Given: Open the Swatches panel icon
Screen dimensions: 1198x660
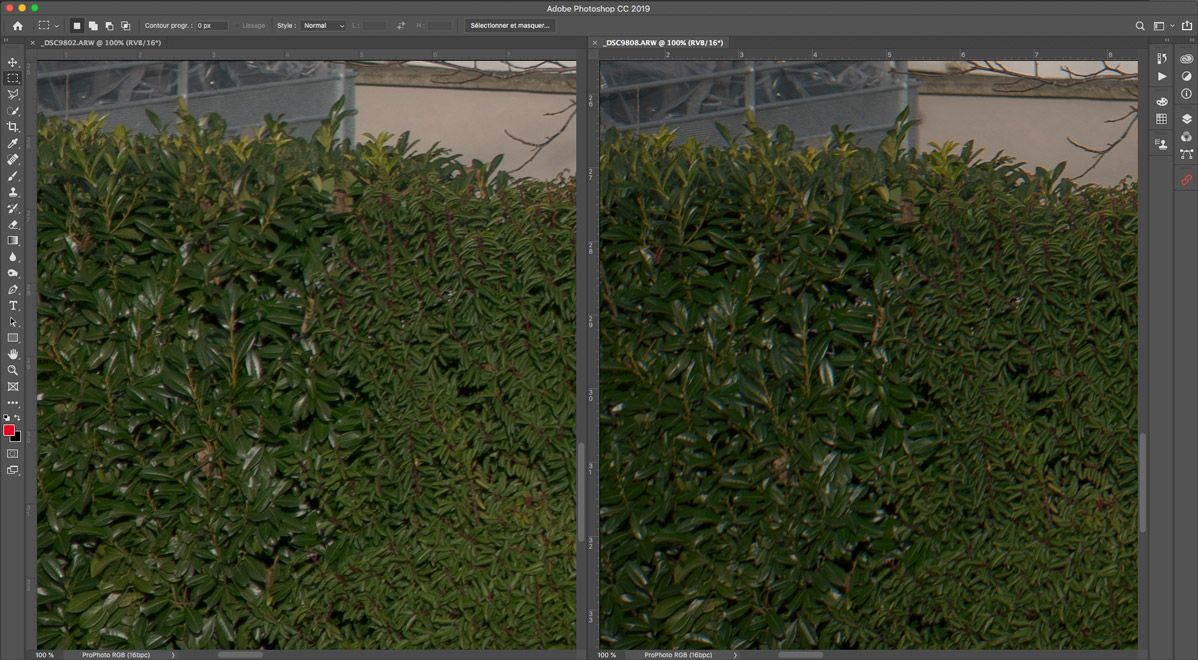Looking at the screenshot, I should 1161,119.
